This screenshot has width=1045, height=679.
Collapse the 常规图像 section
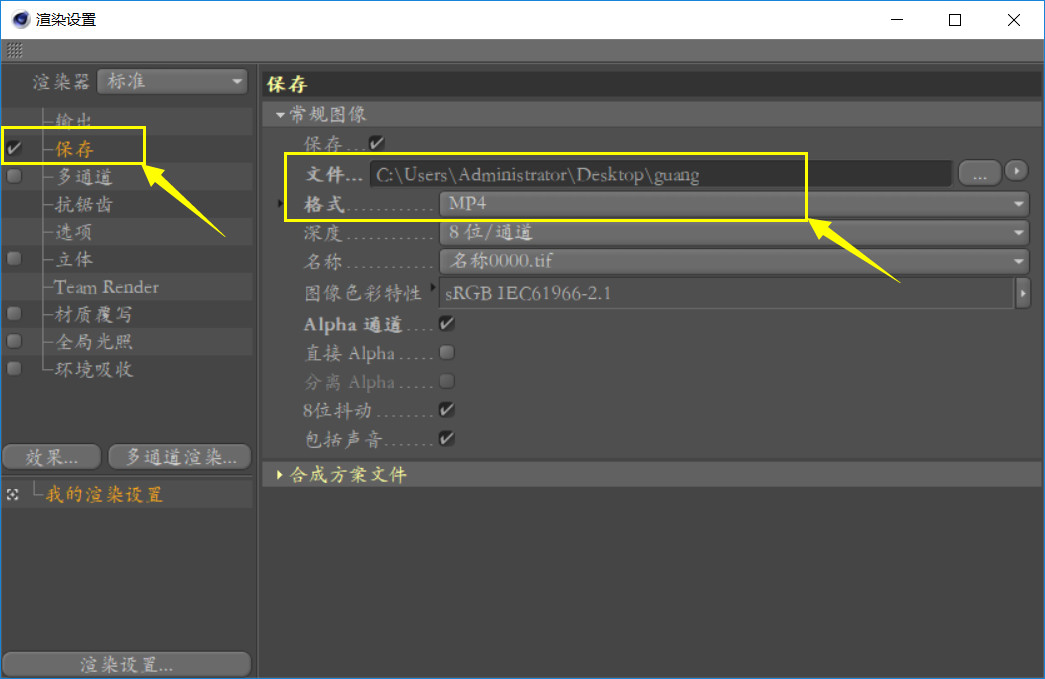(280, 115)
